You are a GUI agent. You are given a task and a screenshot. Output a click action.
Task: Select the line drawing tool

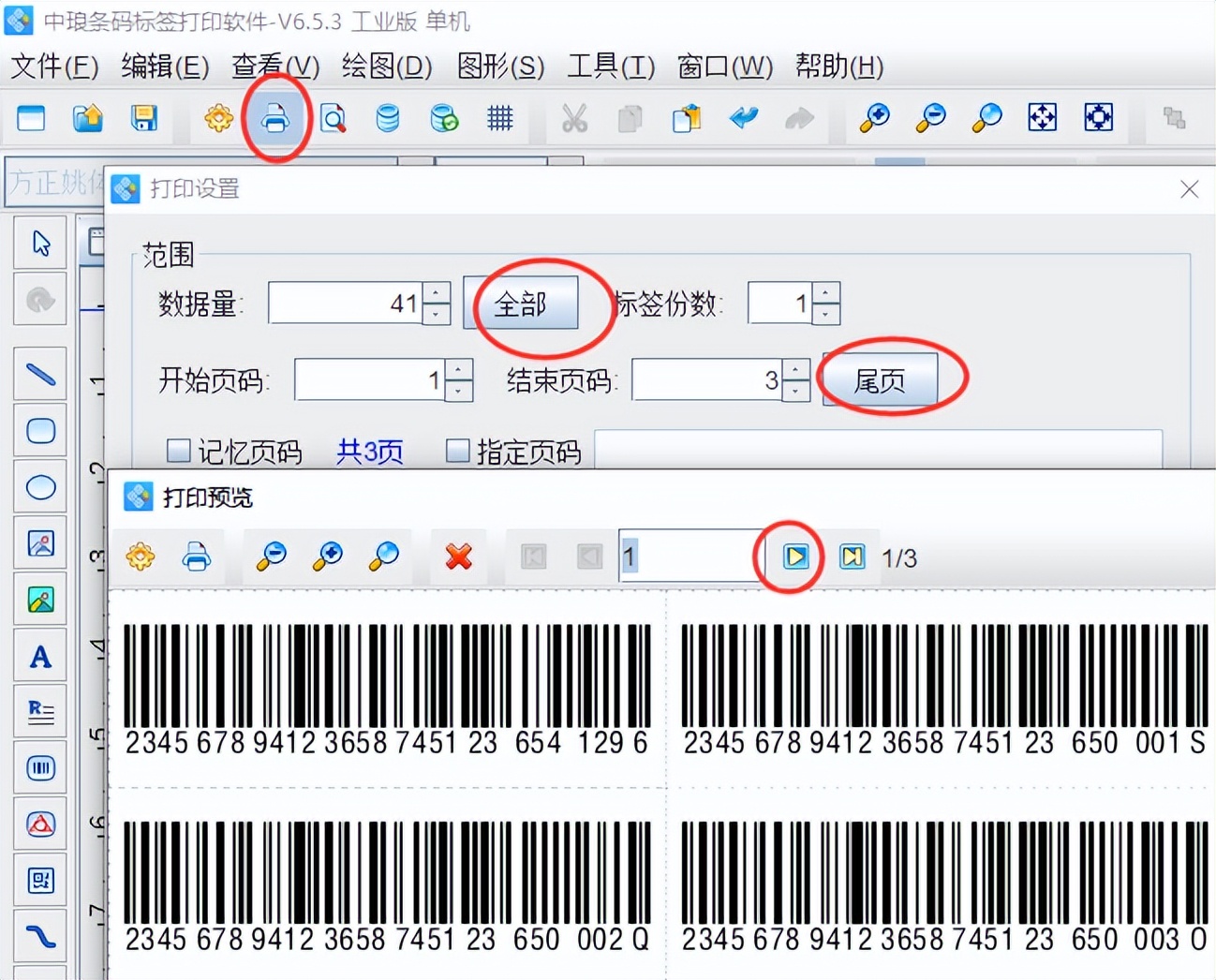pyautogui.click(x=40, y=373)
